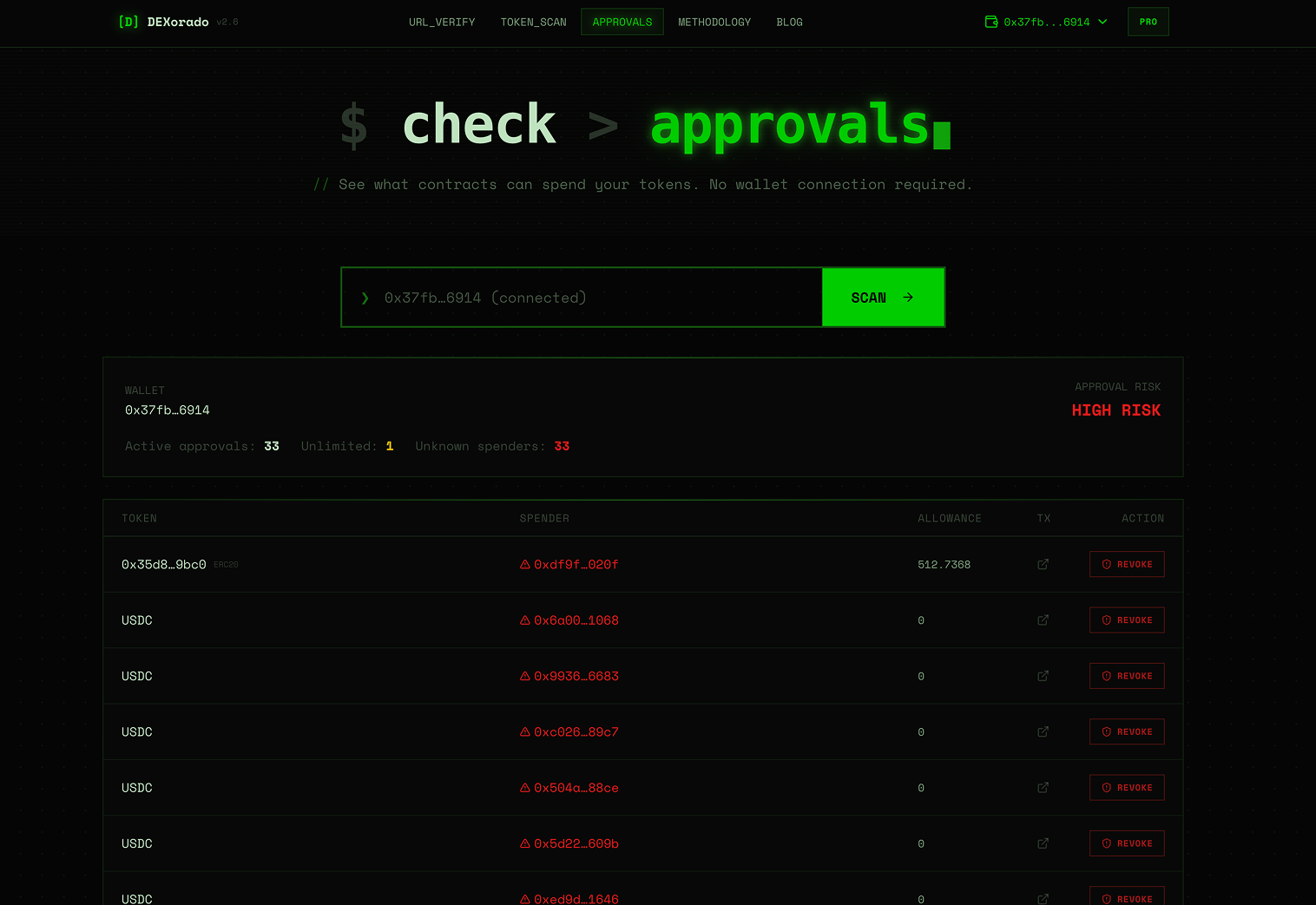The height and width of the screenshot is (905, 1316).
Task: Click the wallet icon in the header
Action: click(990, 22)
